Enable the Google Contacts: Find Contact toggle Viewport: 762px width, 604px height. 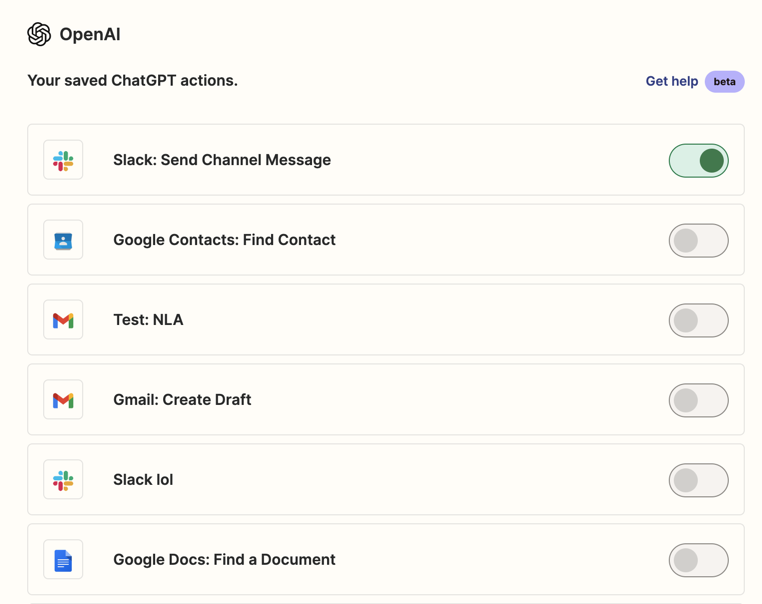pyautogui.click(x=698, y=240)
